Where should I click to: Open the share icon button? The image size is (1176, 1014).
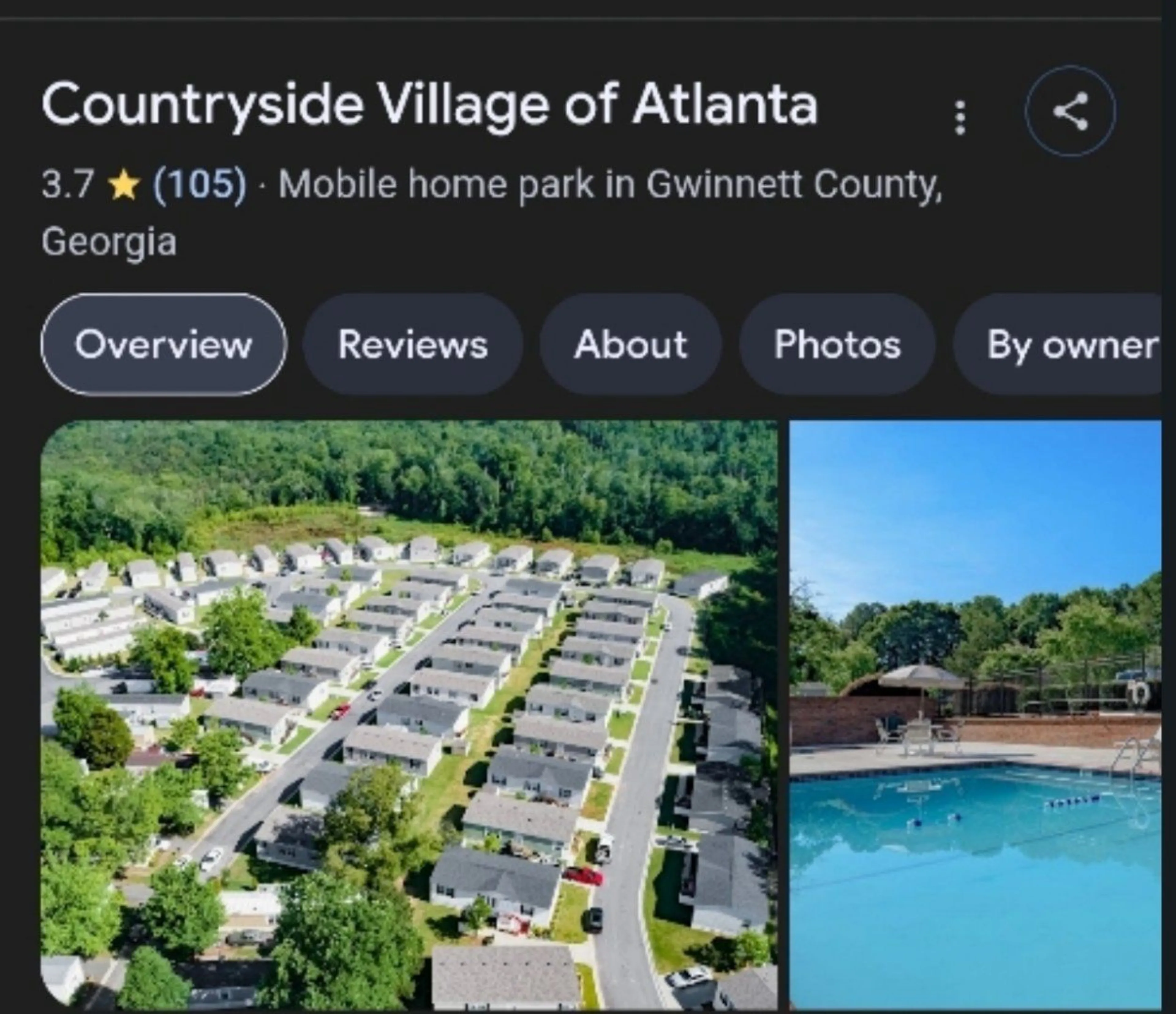point(1070,111)
